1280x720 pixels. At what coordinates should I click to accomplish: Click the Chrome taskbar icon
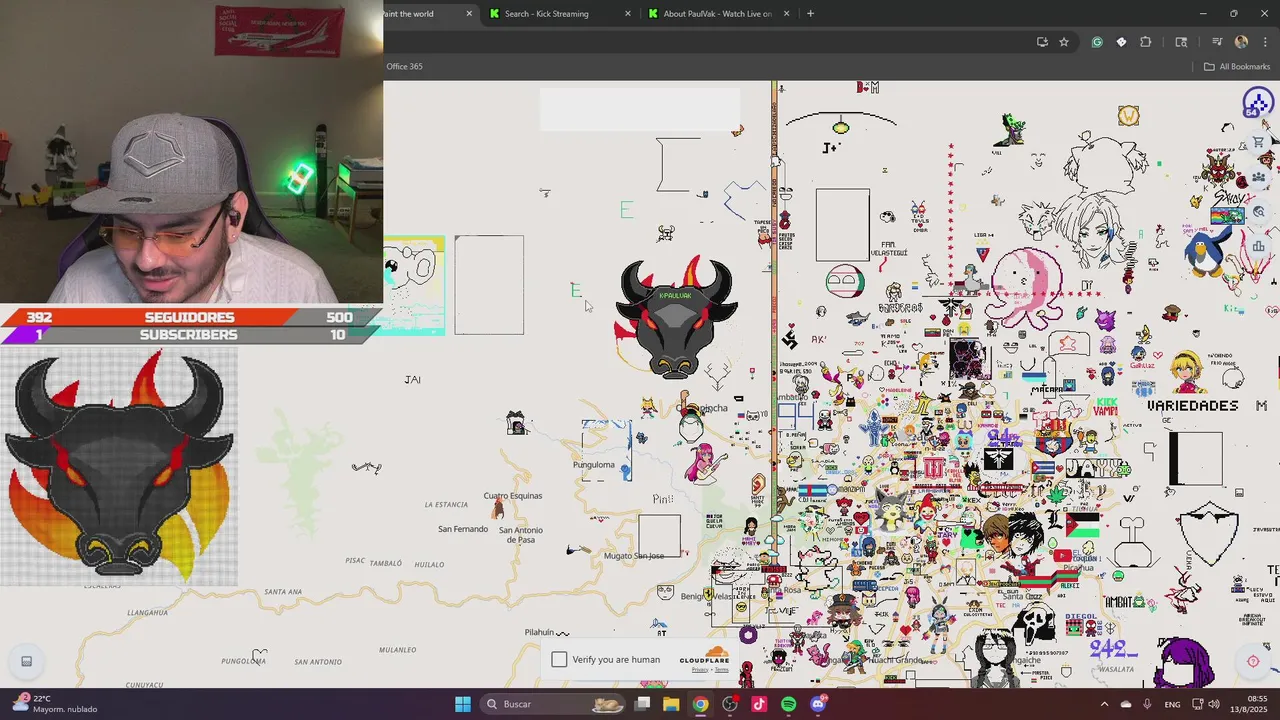(x=700, y=704)
